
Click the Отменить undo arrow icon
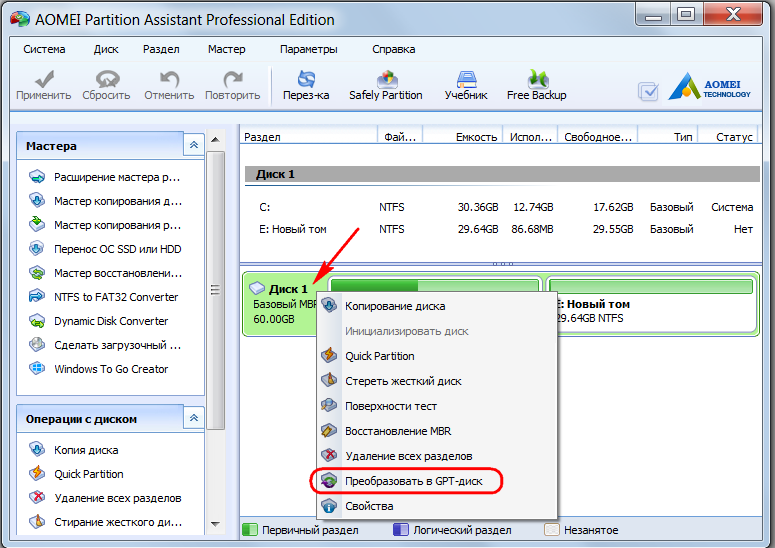coord(169,79)
